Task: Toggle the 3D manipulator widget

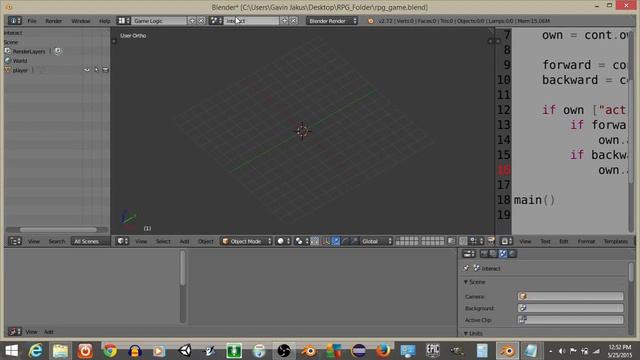Action: pos(326,241)
